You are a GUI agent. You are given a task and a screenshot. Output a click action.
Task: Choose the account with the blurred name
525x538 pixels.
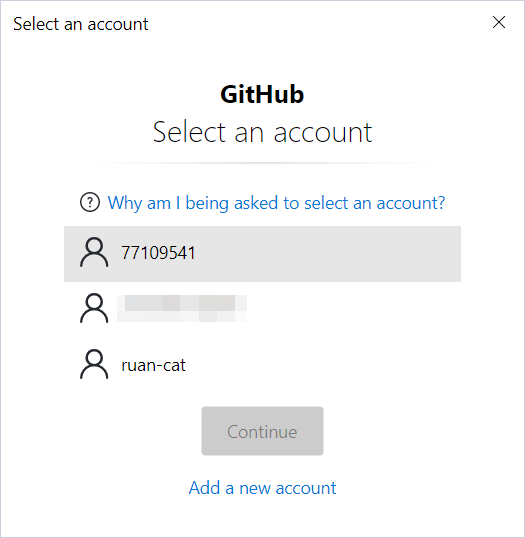tap(262, 309)
